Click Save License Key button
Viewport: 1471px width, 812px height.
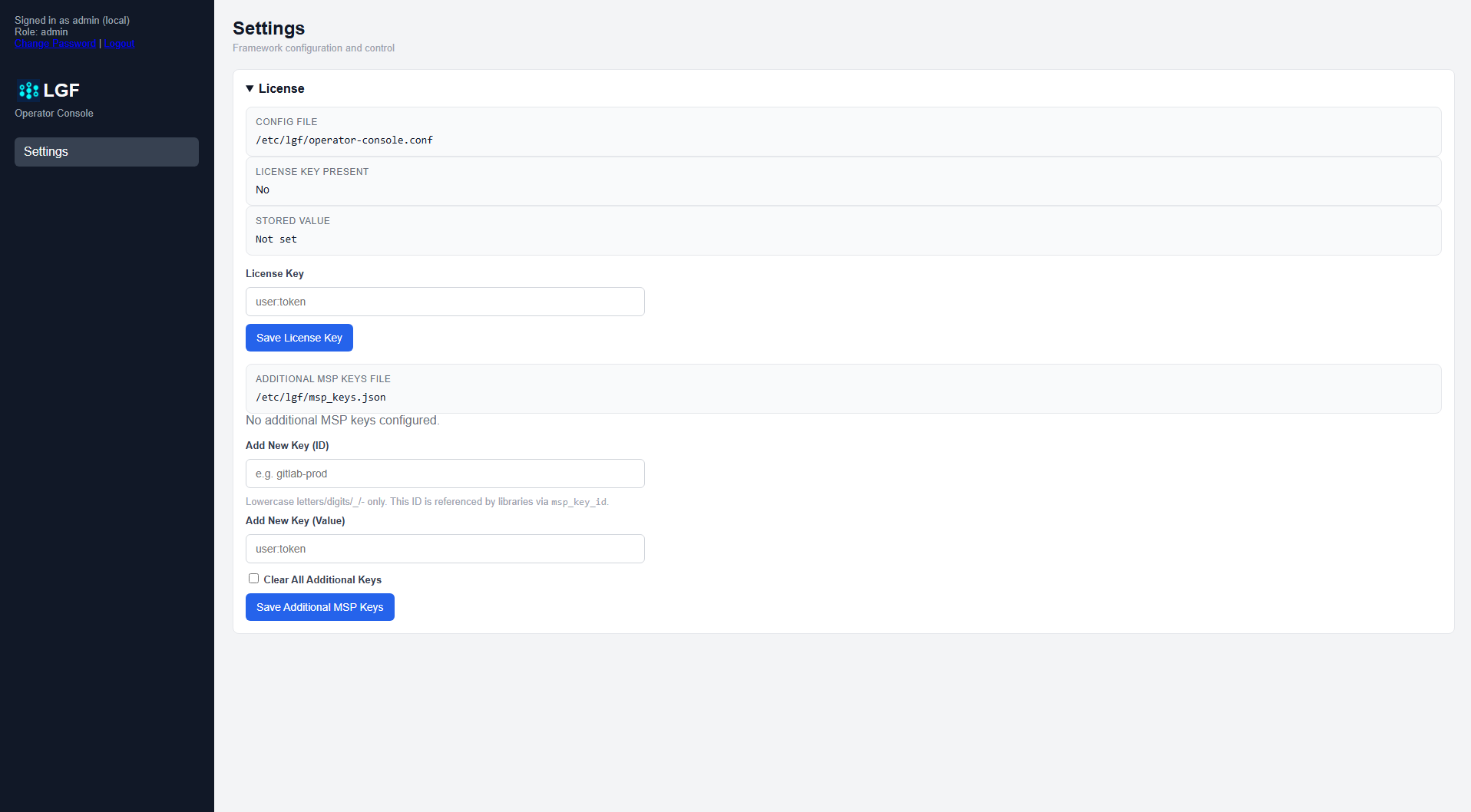pyautogui.click(x=299, y=338)
